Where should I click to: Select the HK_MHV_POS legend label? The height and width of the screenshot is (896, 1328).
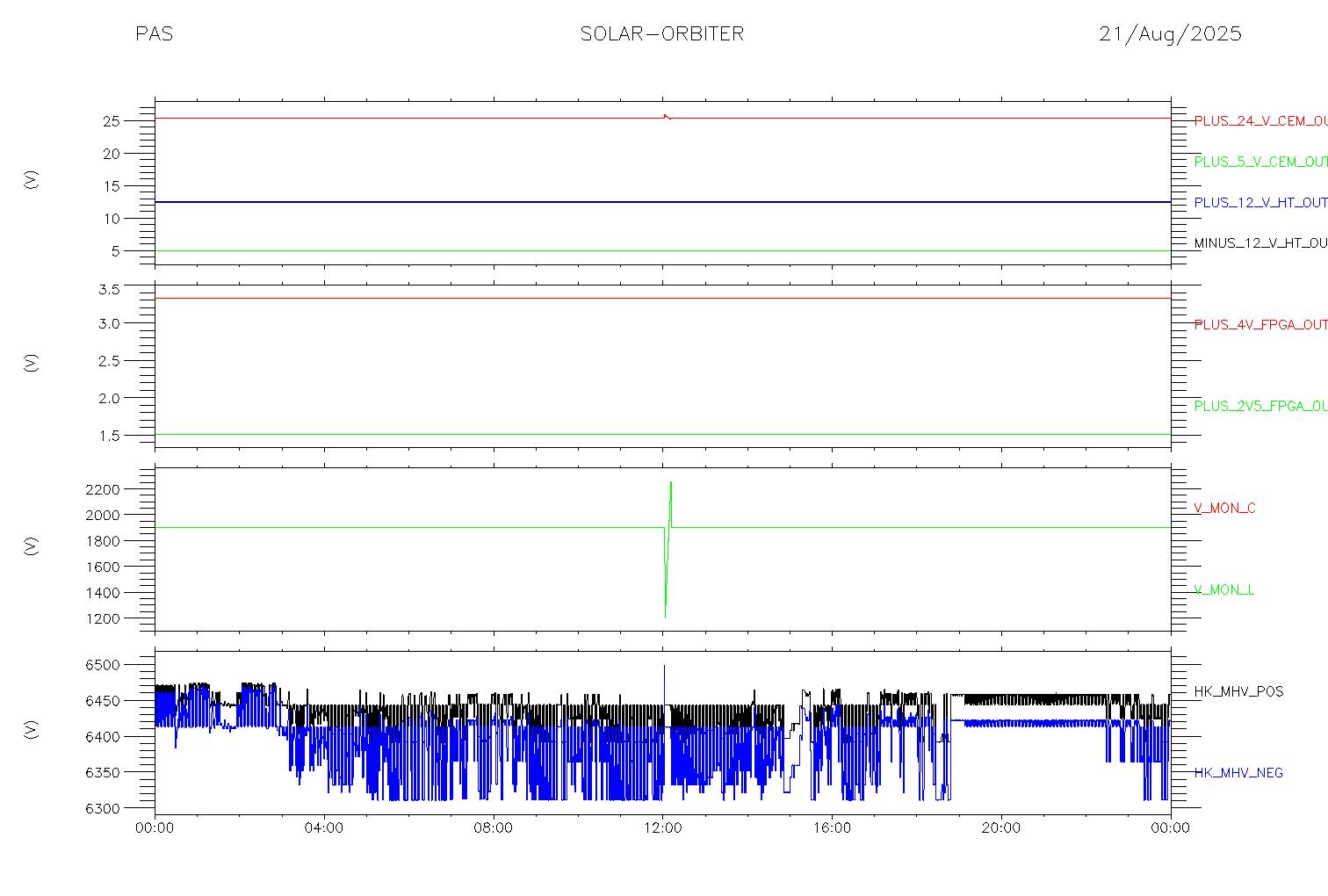(1238, 692)
